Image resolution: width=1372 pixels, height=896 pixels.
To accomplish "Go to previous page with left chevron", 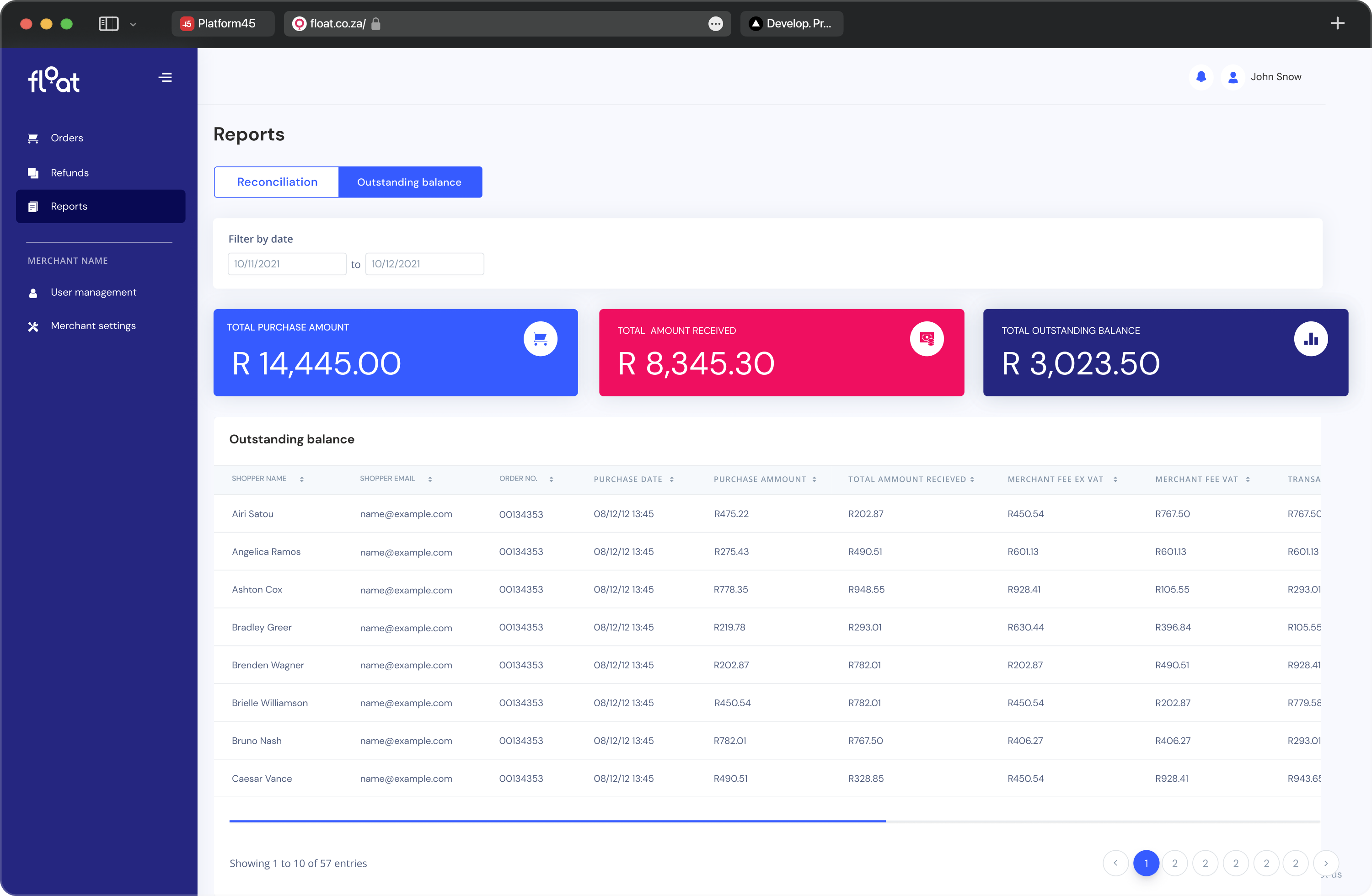I will 1115,863.
